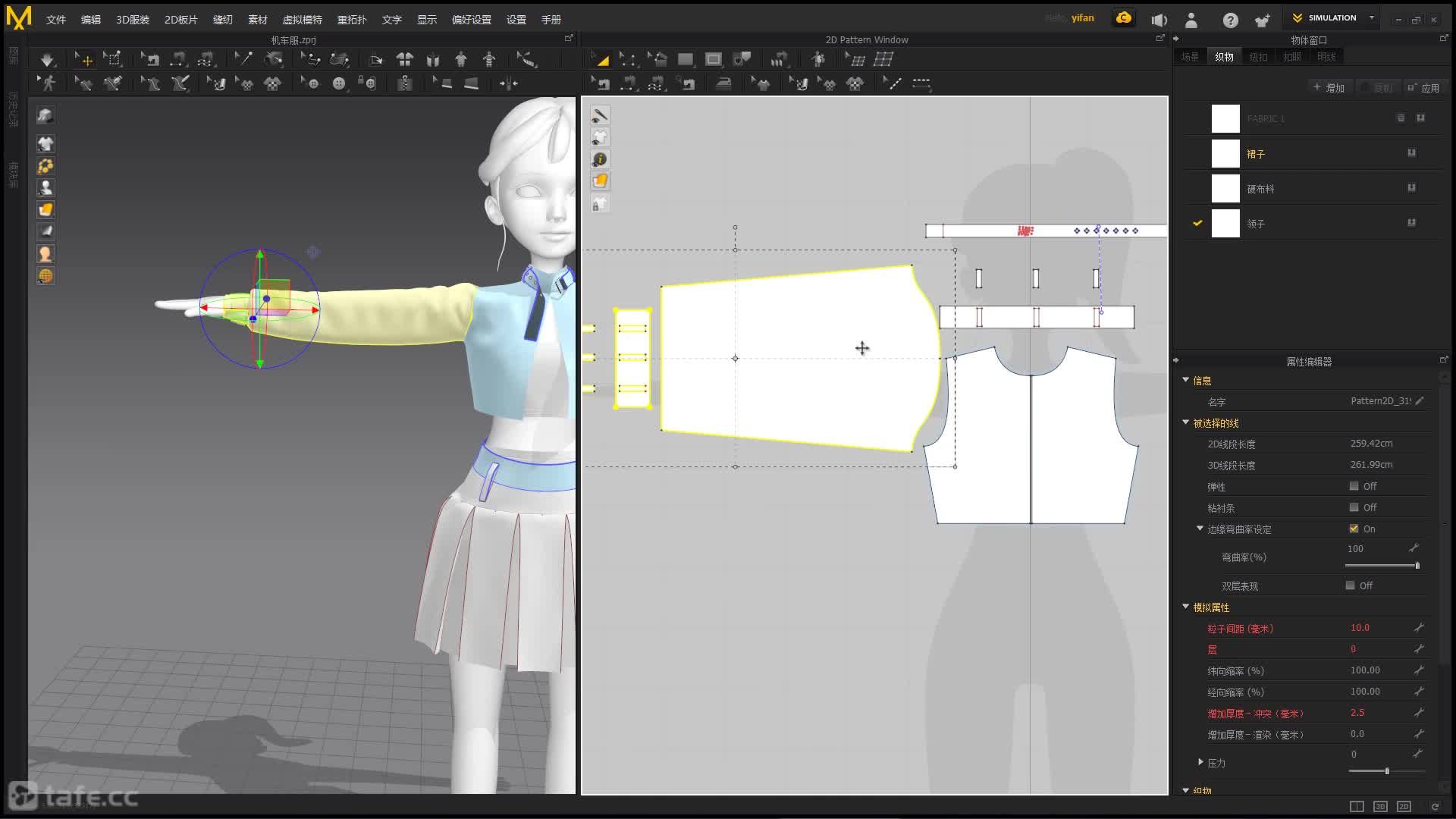The width and height of the screenshot is (1456, 819).
Task: Expand the 压力 property
Action: pyautogui.click(x=1200, y=762)
